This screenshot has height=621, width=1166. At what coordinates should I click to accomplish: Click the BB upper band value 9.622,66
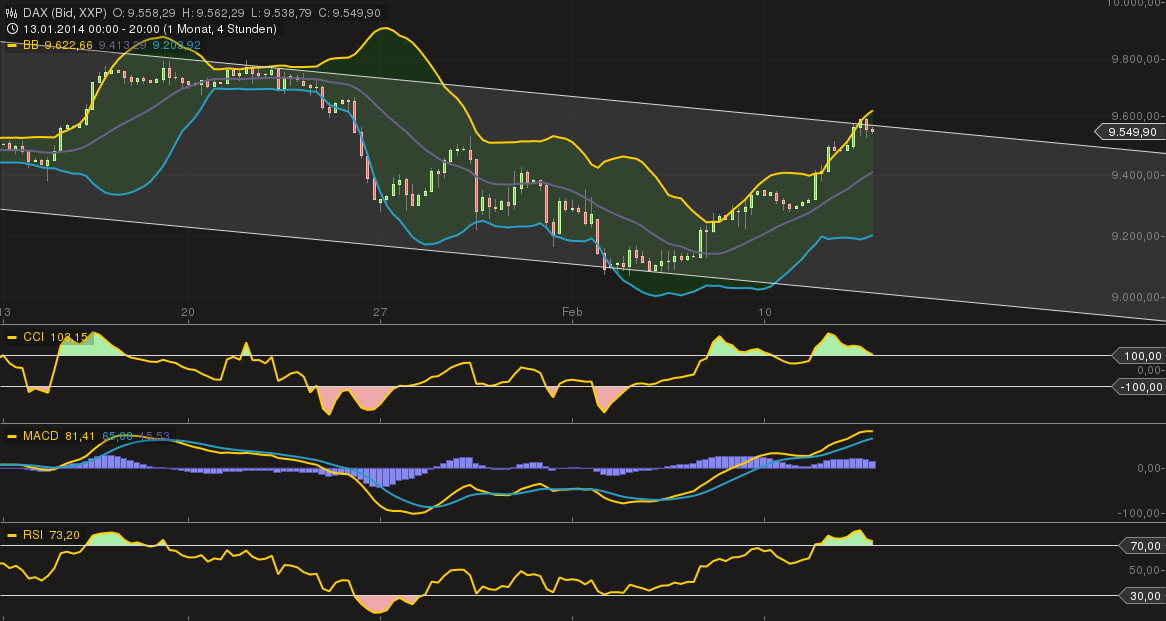[68, 45]
